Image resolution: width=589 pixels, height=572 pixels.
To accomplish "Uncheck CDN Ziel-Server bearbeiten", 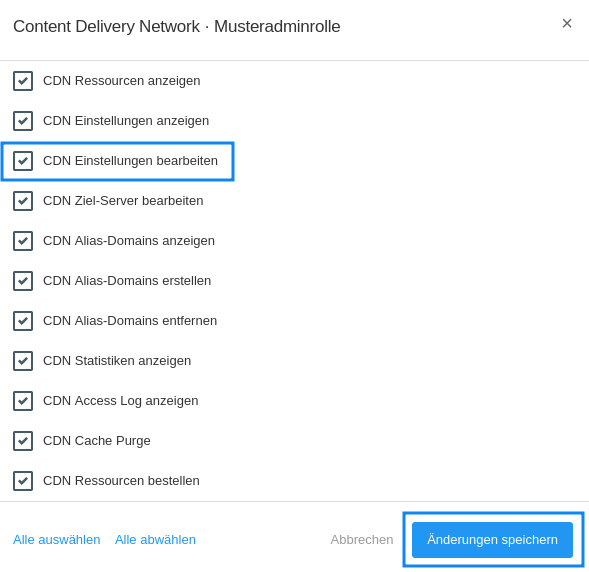I will 23,201.
